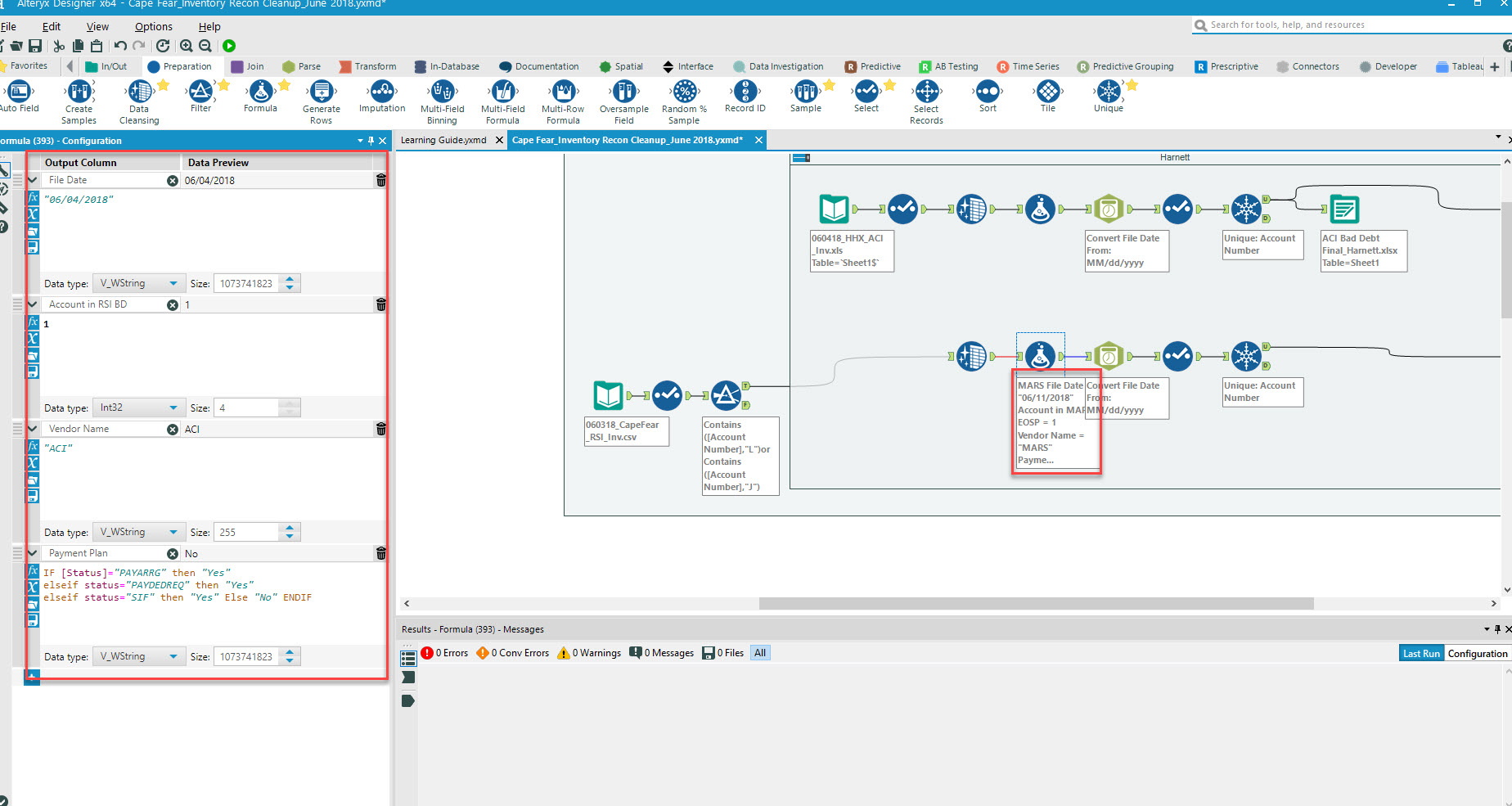Viewport: 1512px width, 806px height.
Task: Switch results view to Configuration
Action: pos(1478,653)
